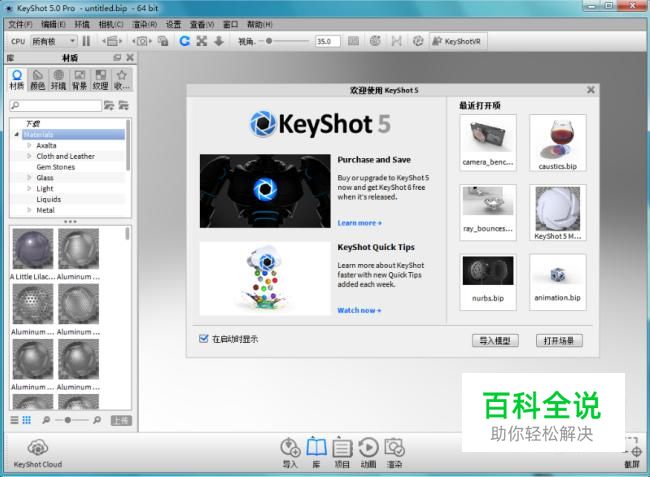
Task: Switch to the Environments (环境) library tab
Action: [58, 80]
